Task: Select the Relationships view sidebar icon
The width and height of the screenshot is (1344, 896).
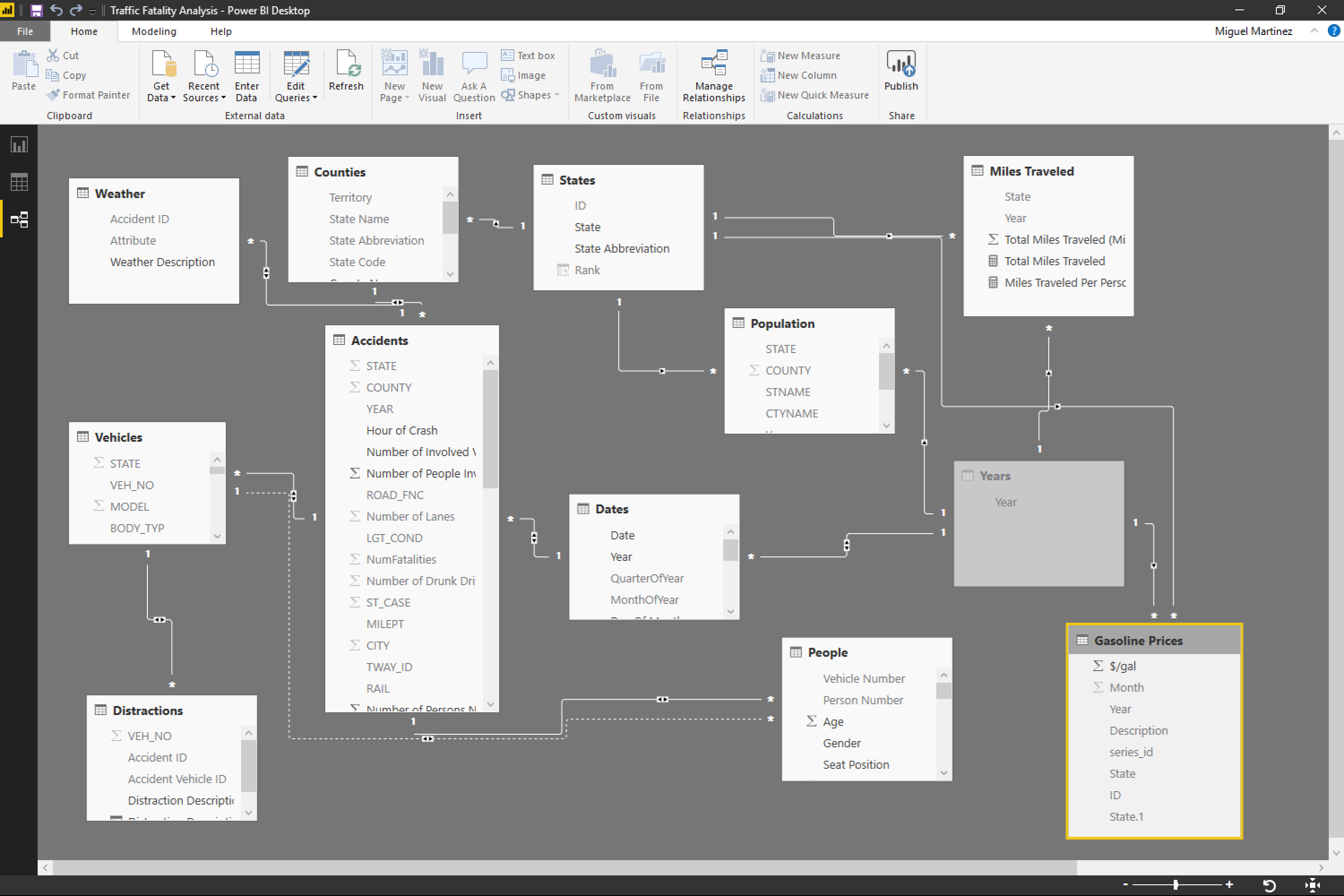Action: tap(19, 220)
